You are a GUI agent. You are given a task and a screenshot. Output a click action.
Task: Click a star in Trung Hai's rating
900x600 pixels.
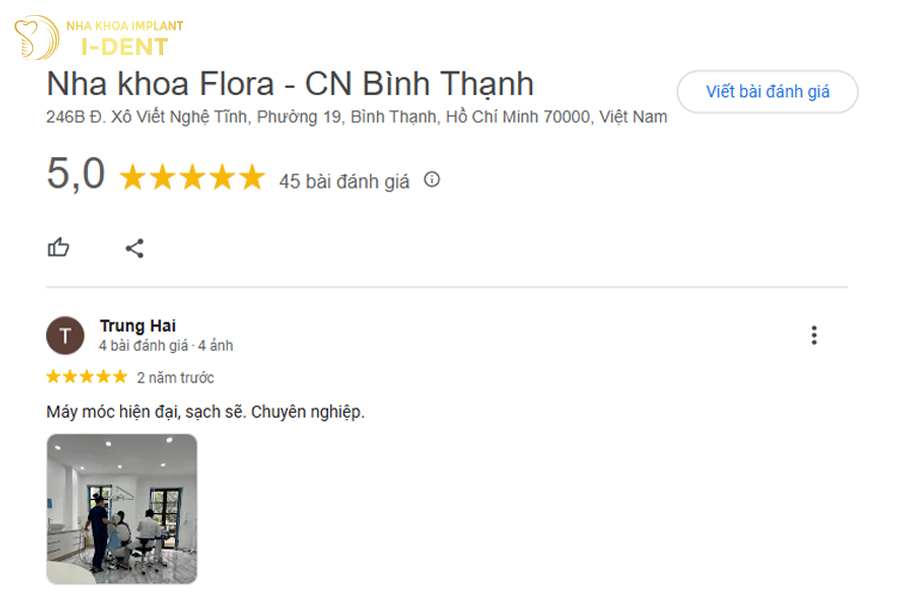click(85, 377)
